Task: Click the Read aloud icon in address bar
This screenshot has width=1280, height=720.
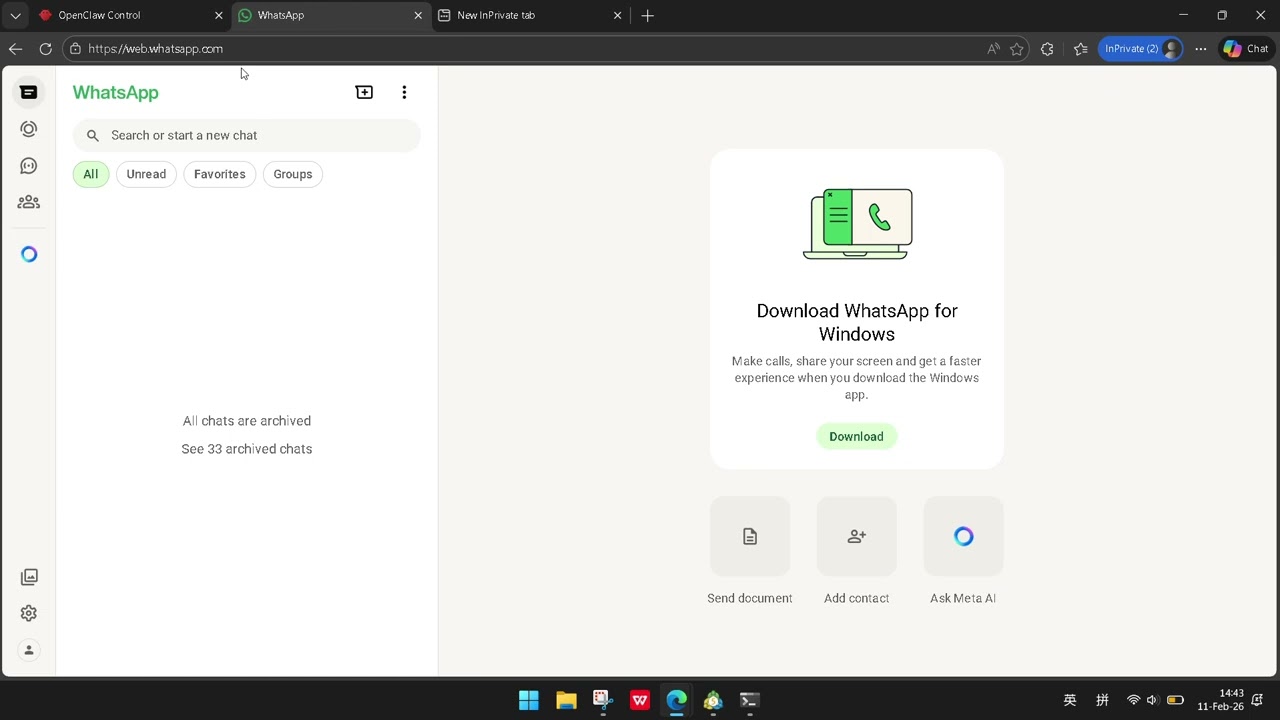Action: tap(993, 48)
